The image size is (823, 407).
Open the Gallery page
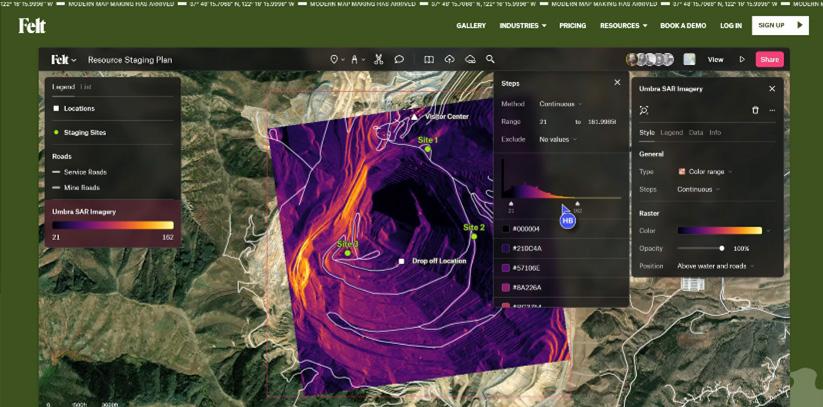471,25
